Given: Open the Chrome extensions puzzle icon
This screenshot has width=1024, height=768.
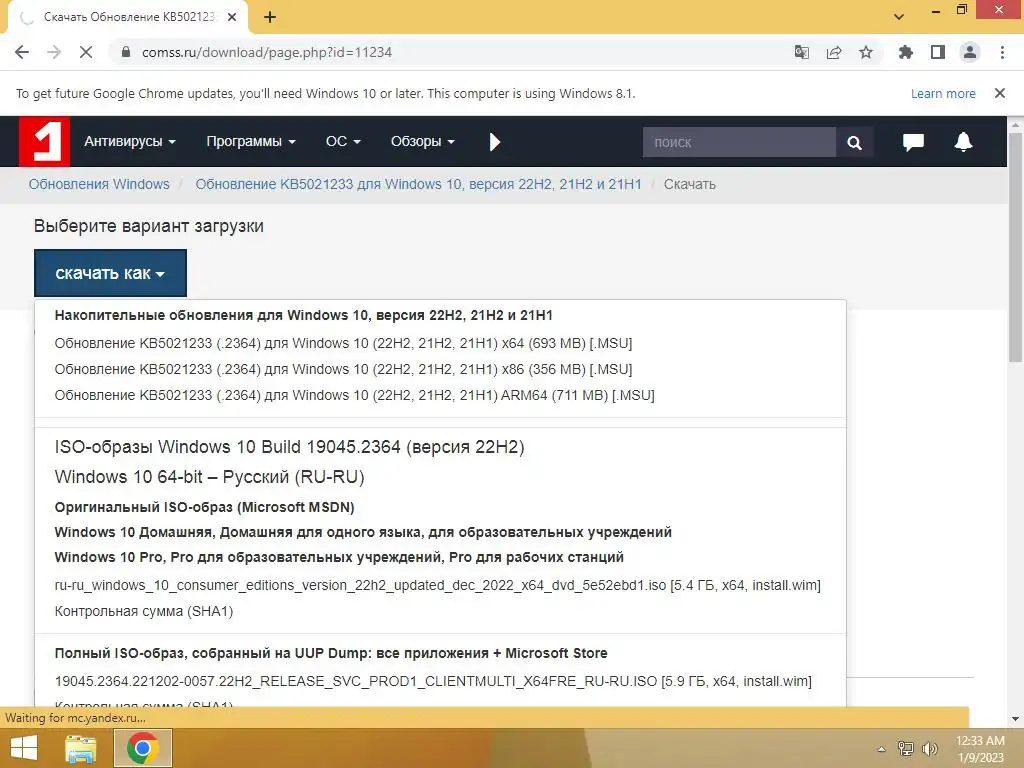Looking at the screenshot, I should (x=906, y=52).
